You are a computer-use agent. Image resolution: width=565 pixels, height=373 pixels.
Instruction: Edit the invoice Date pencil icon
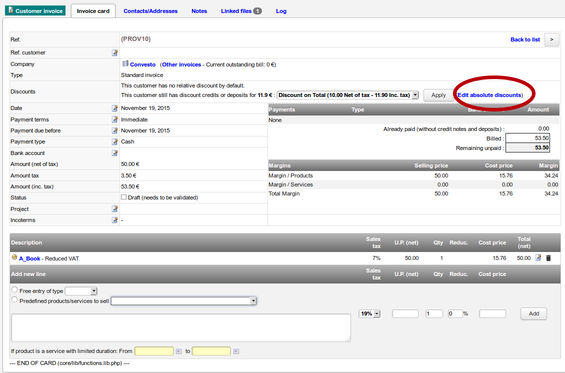[x=115, y=108]
